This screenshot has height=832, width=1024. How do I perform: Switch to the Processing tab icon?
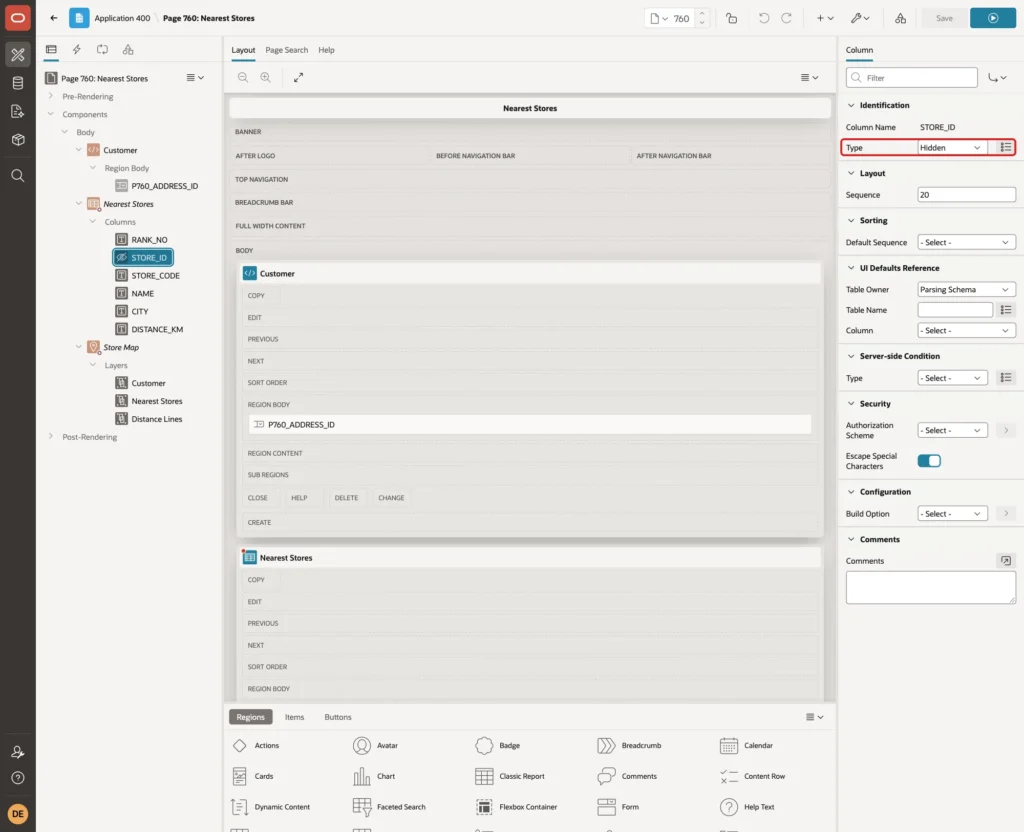[x=103, y=50]
